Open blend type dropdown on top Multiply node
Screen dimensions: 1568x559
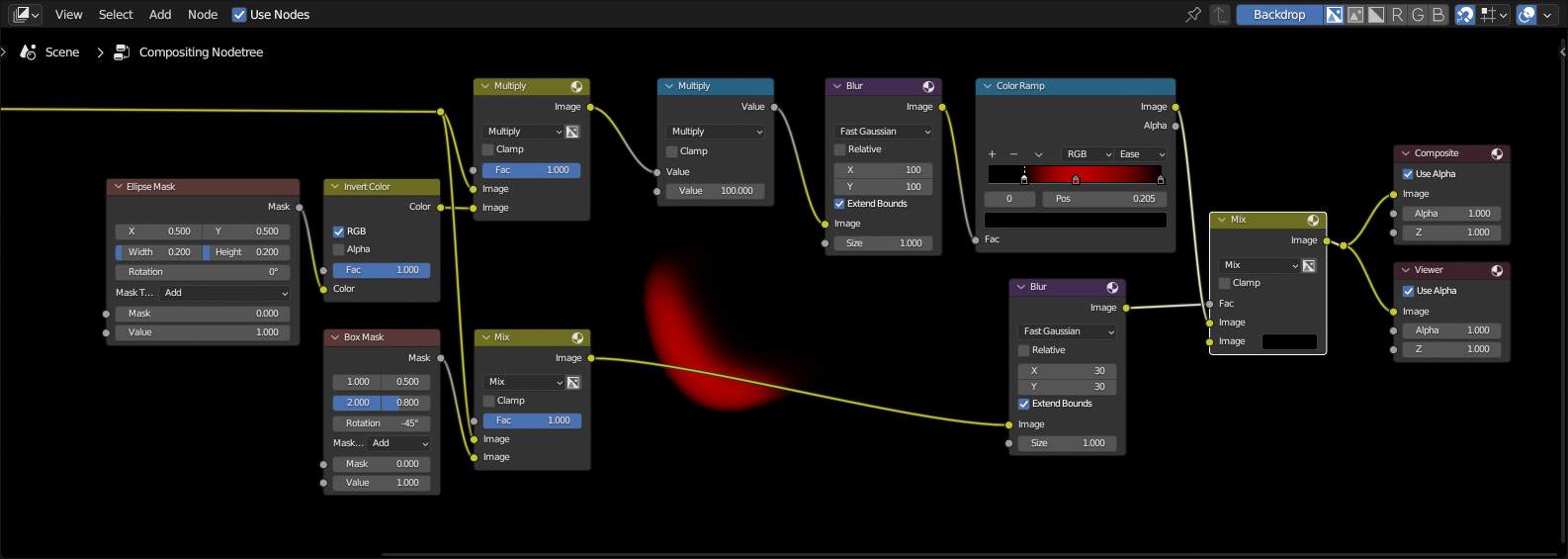point(523,131)
